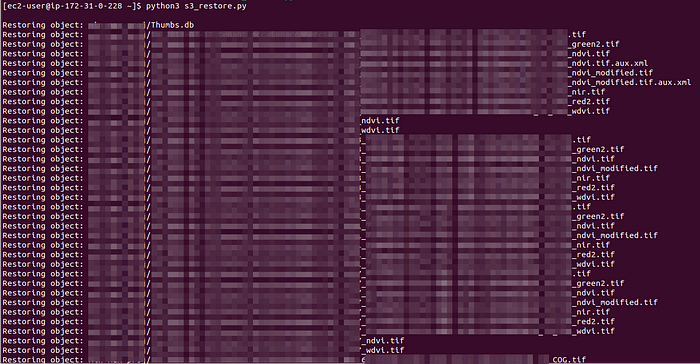Click "Restoring object:" on the COG.tif line
The height and width of the screenshot is (364, 700).
(x=43, y=360)
